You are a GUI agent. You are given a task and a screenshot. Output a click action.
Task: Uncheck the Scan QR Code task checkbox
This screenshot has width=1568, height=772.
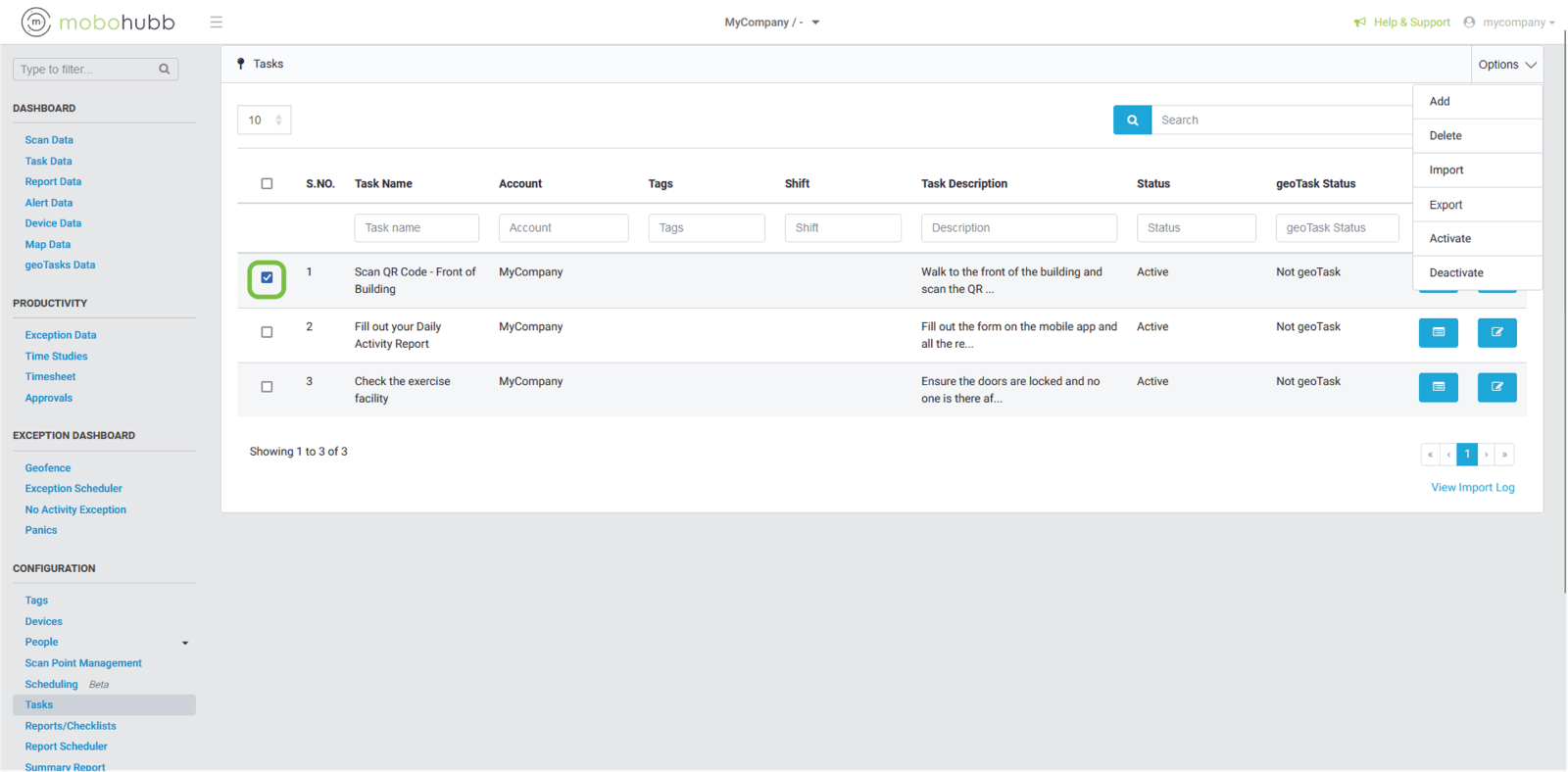coord(267,278)
